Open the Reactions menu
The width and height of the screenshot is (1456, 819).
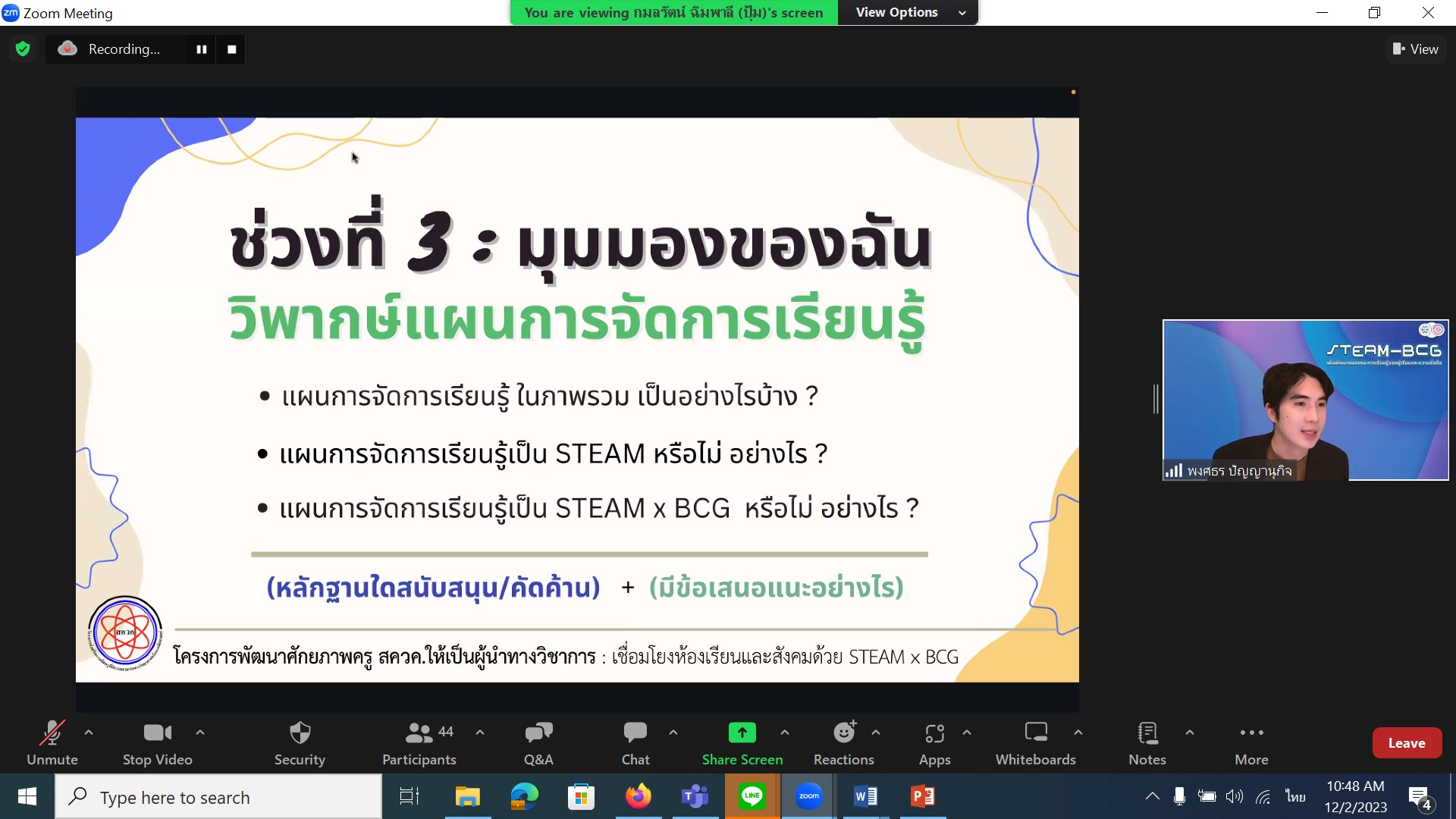pyautogui.click(x=844, y=743)
